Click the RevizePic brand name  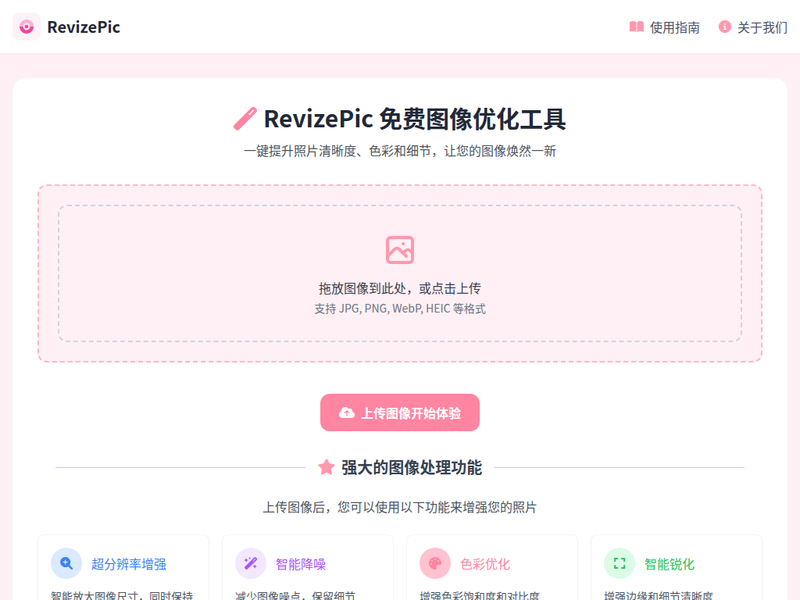(84, 27)
